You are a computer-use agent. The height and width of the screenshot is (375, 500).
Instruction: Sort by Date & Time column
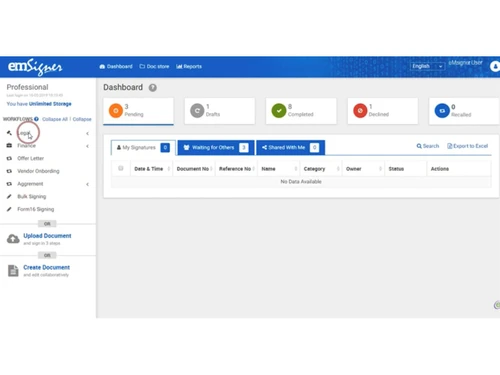point(151,169)
